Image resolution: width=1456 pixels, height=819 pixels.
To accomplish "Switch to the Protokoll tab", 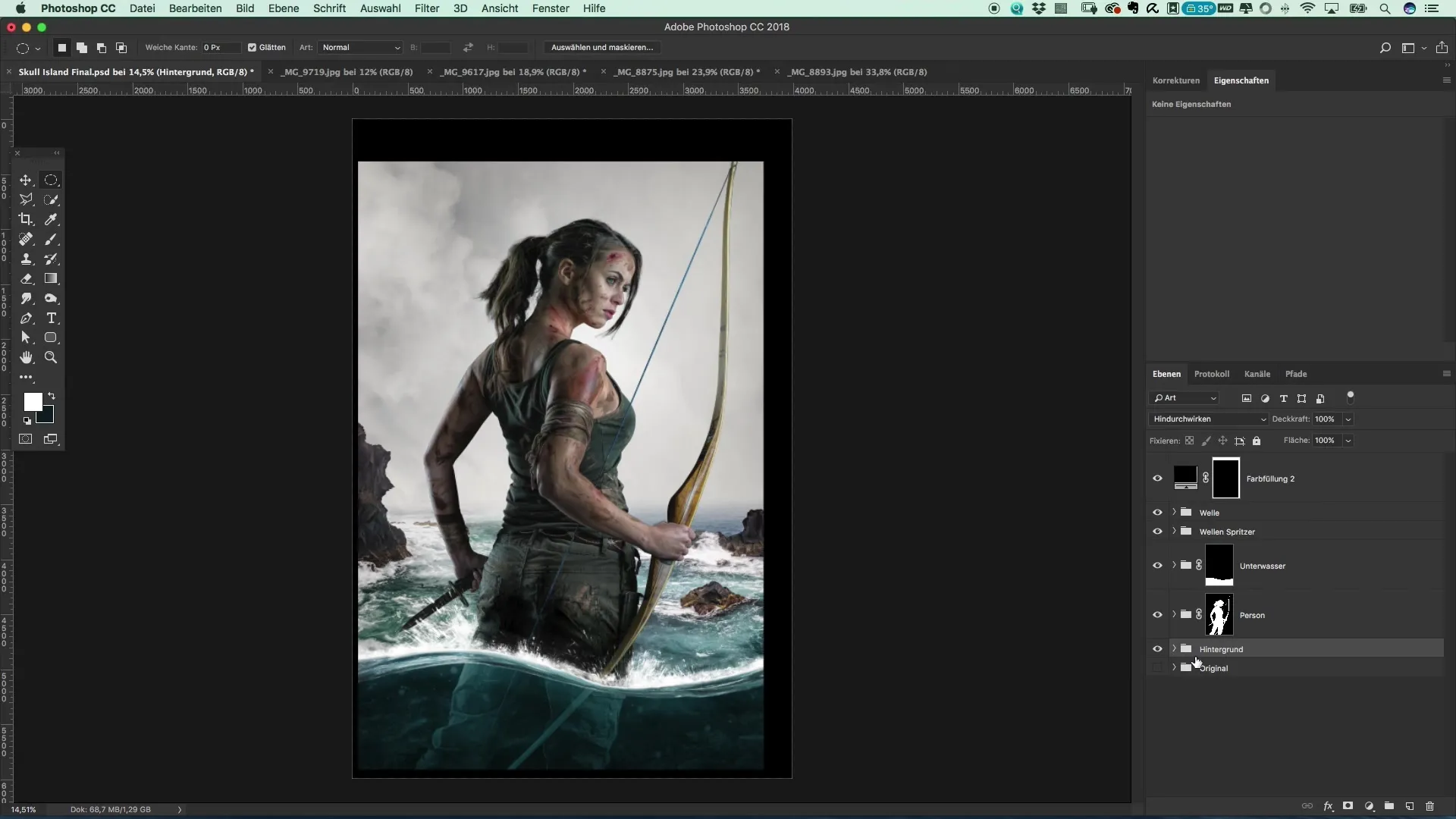I will [1211, 374].
